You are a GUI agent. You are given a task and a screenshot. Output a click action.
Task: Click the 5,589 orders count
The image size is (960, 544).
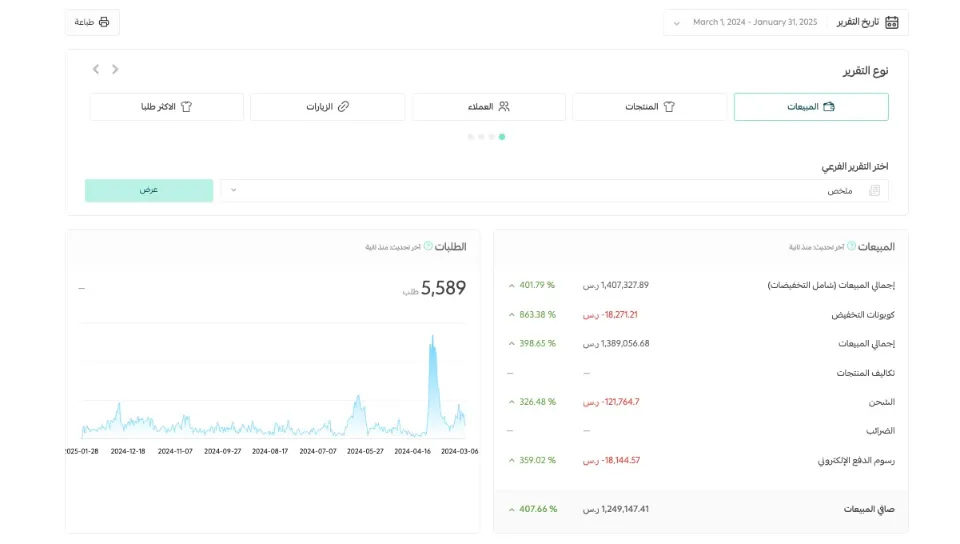[443, 288]
